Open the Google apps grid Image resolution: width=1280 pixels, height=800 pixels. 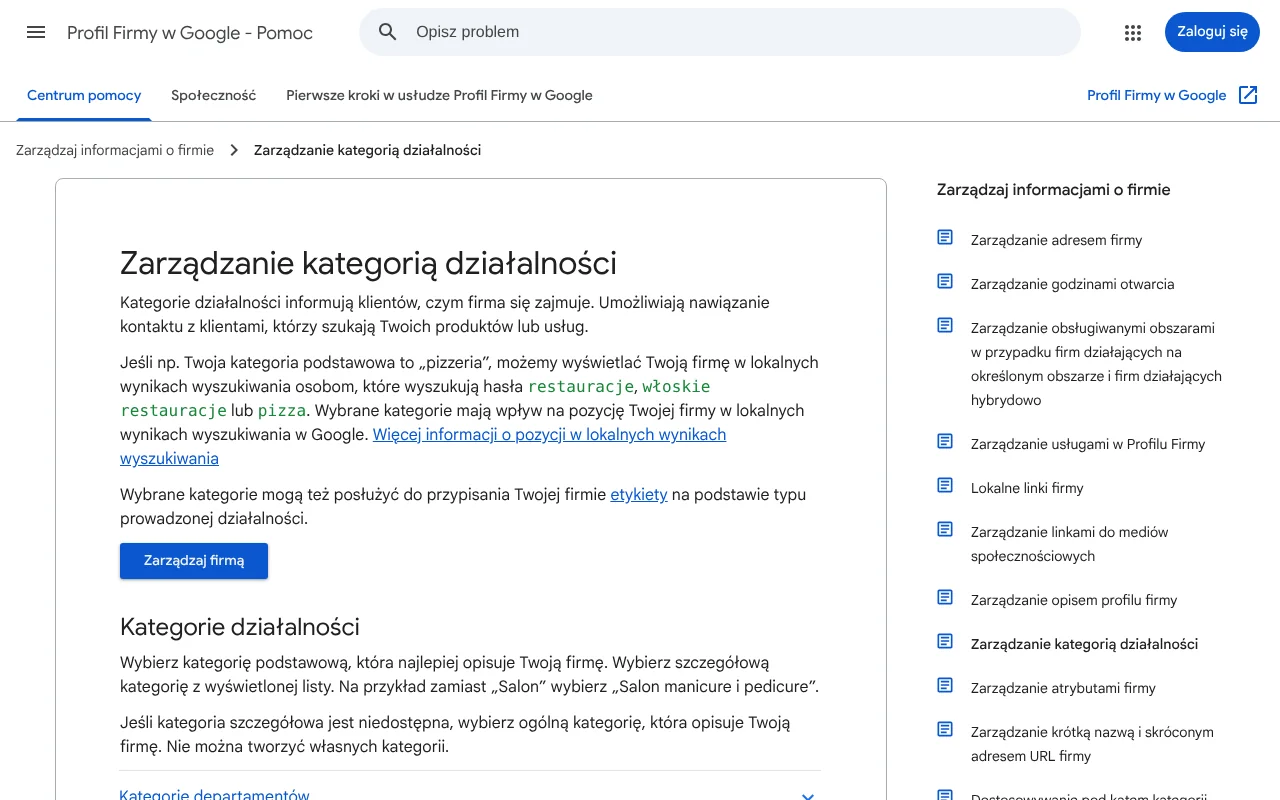(x=1133, y=32)
